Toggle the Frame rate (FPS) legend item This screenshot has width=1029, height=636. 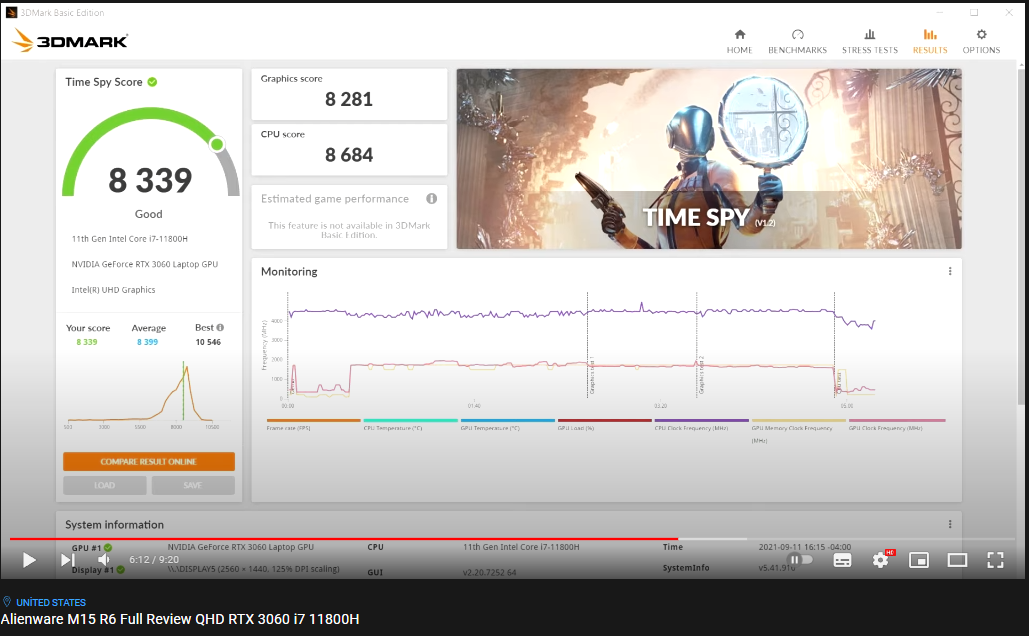[x=313, y=424]
